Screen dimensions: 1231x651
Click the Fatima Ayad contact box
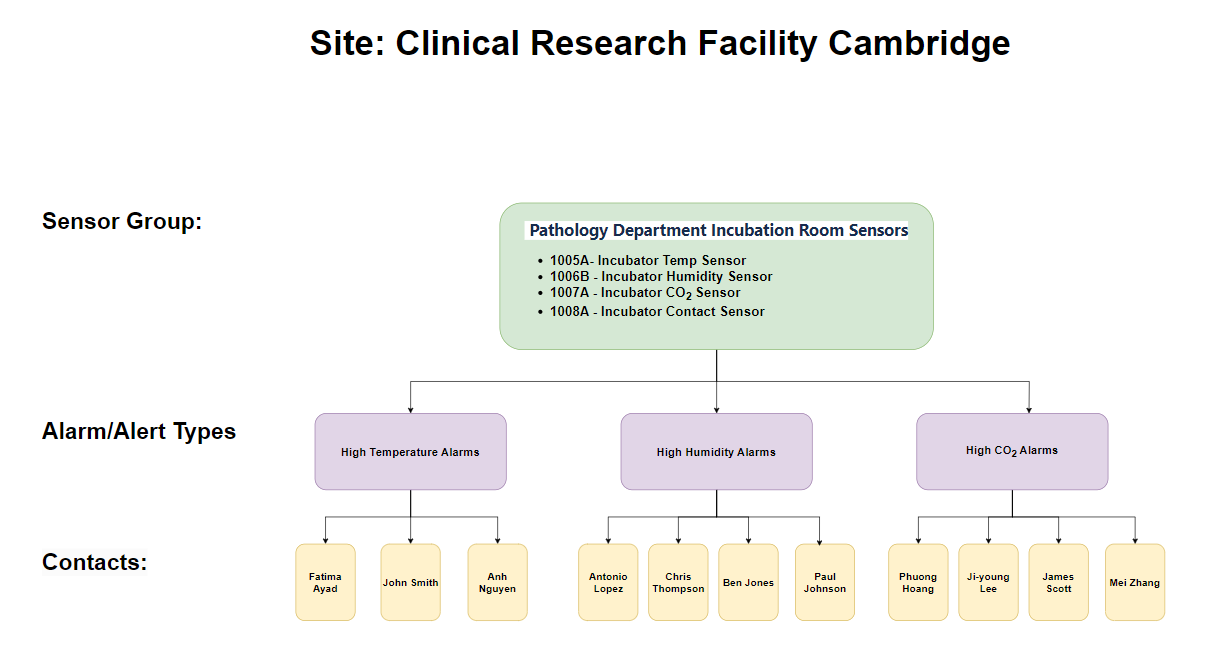[x=325, y=582]
